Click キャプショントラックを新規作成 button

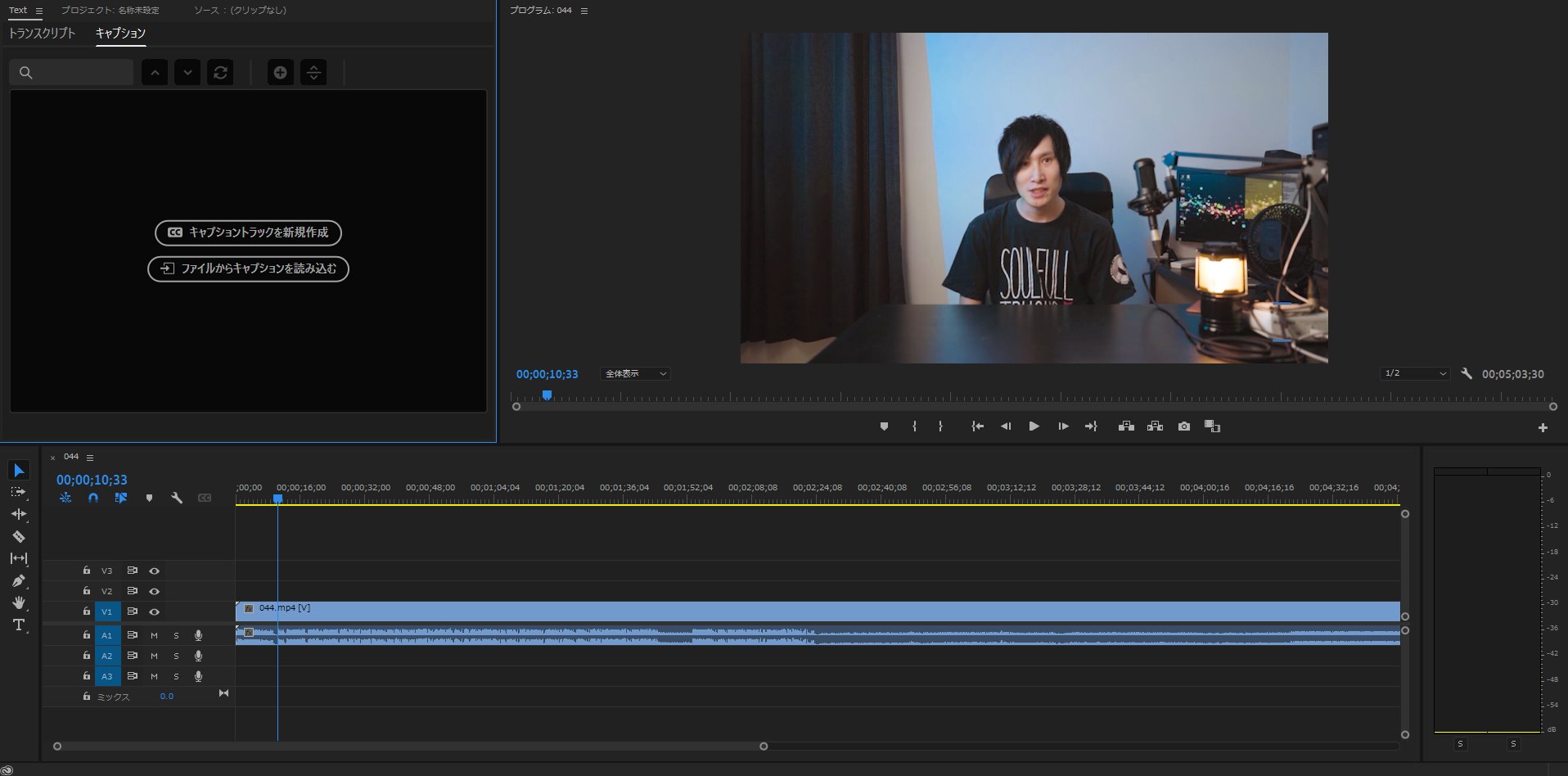pyautogui.click(x=248, y=233)
